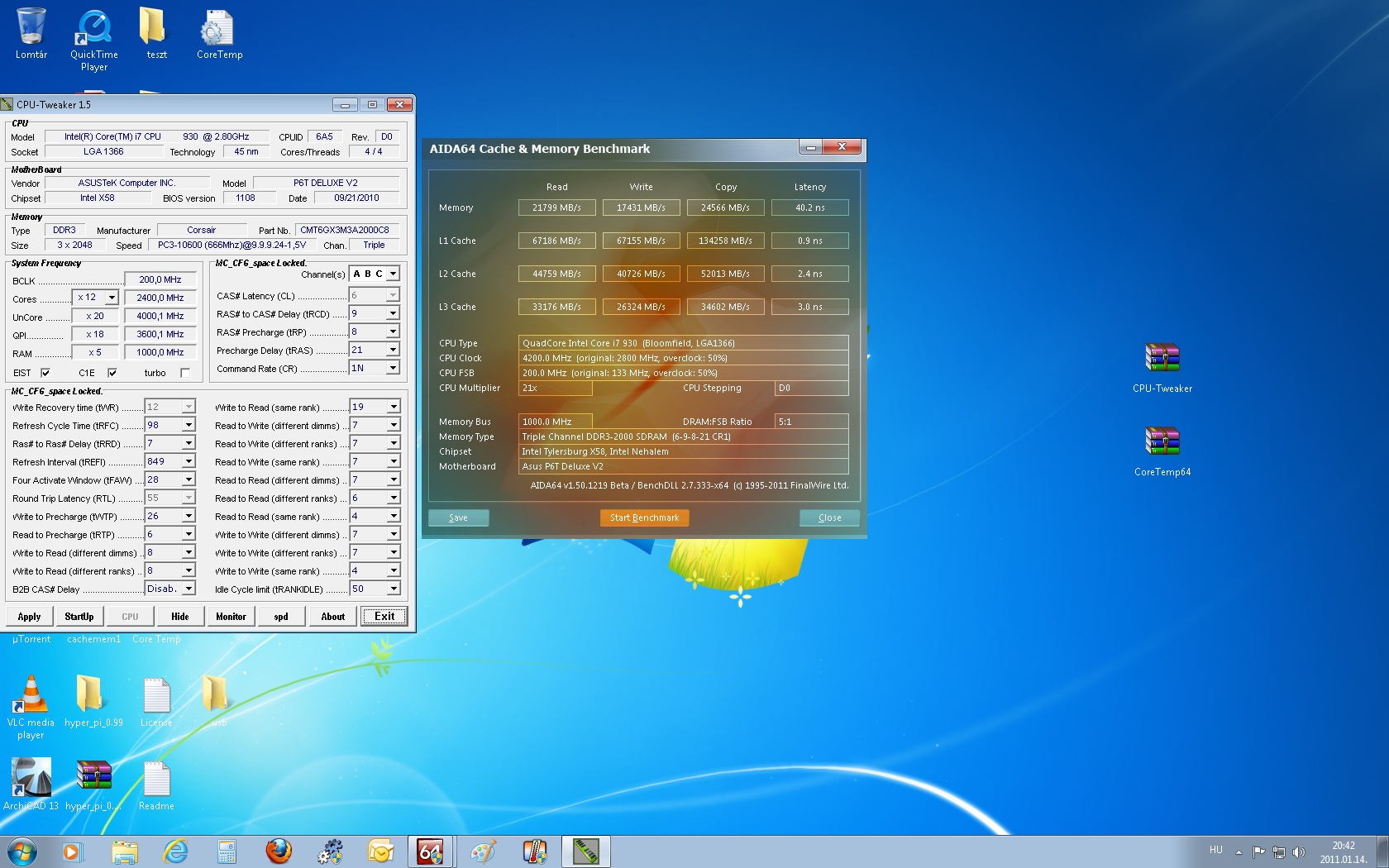Click the Hide button in CPU-Tweaker
The image size is (1389, 868).
[x=180, y=617]
